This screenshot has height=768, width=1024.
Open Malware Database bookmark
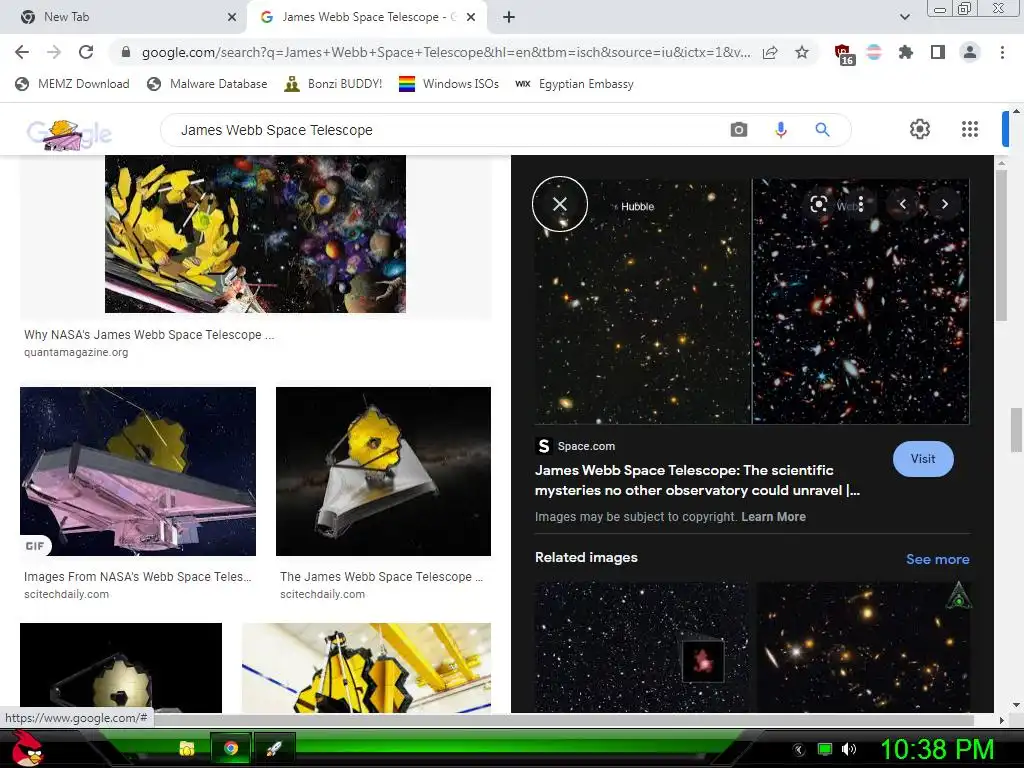[207, 84]
